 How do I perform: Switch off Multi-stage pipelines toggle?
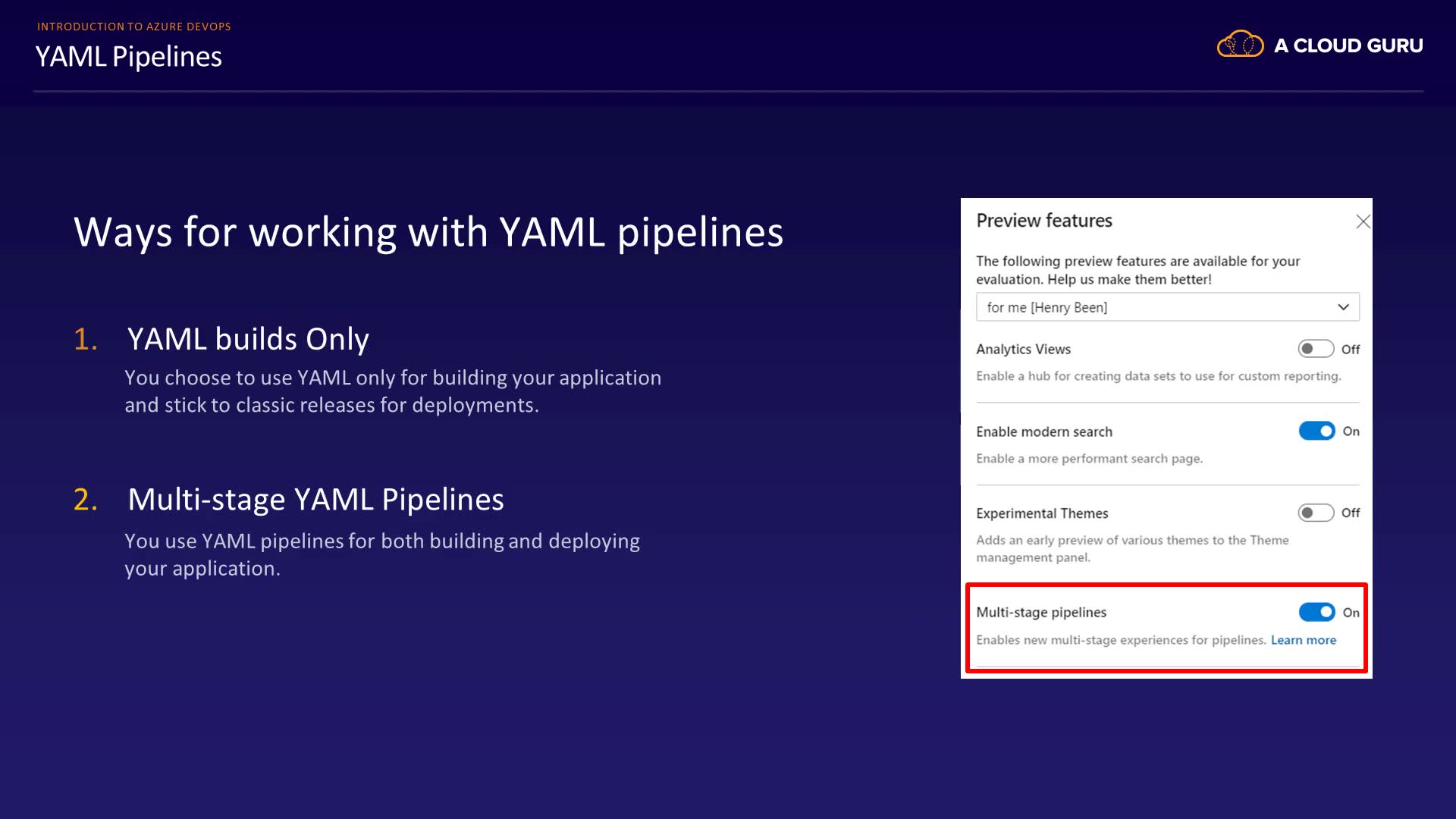tap(1316, 612)
